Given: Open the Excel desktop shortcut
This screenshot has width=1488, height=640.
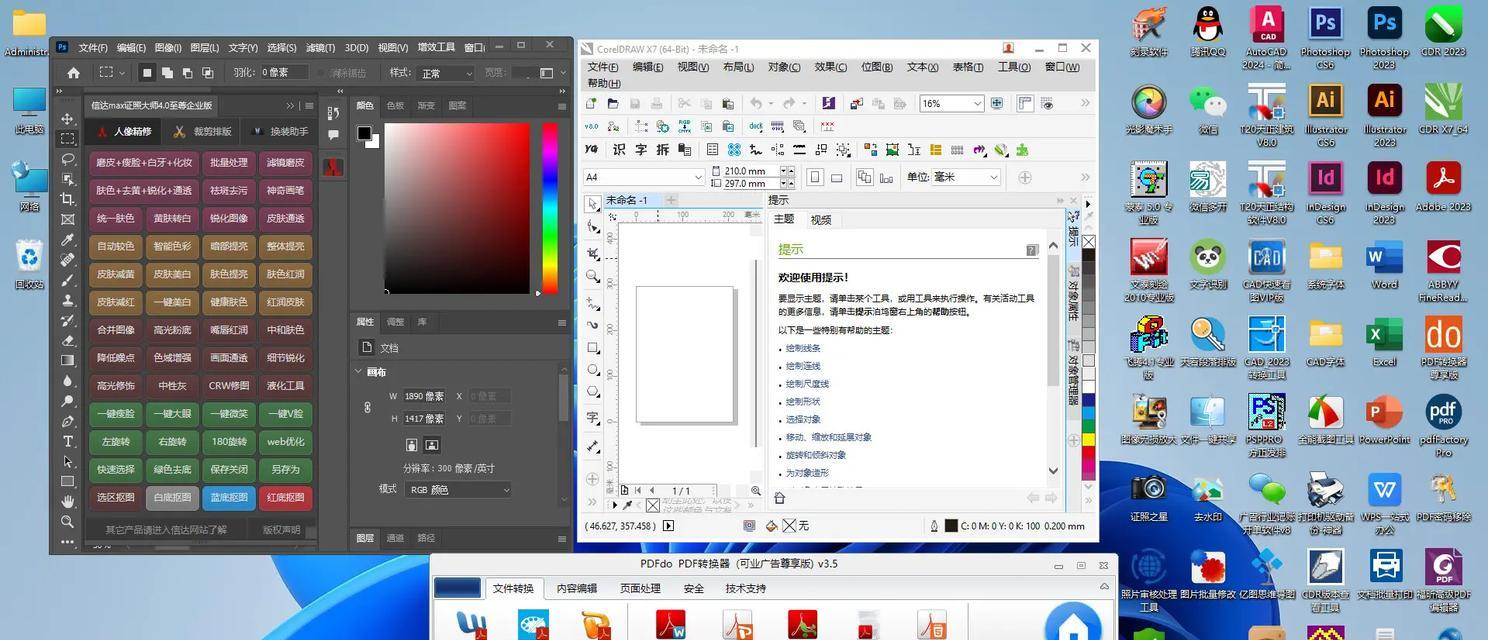Looking at the screenshot, I should pos(1384,343).
